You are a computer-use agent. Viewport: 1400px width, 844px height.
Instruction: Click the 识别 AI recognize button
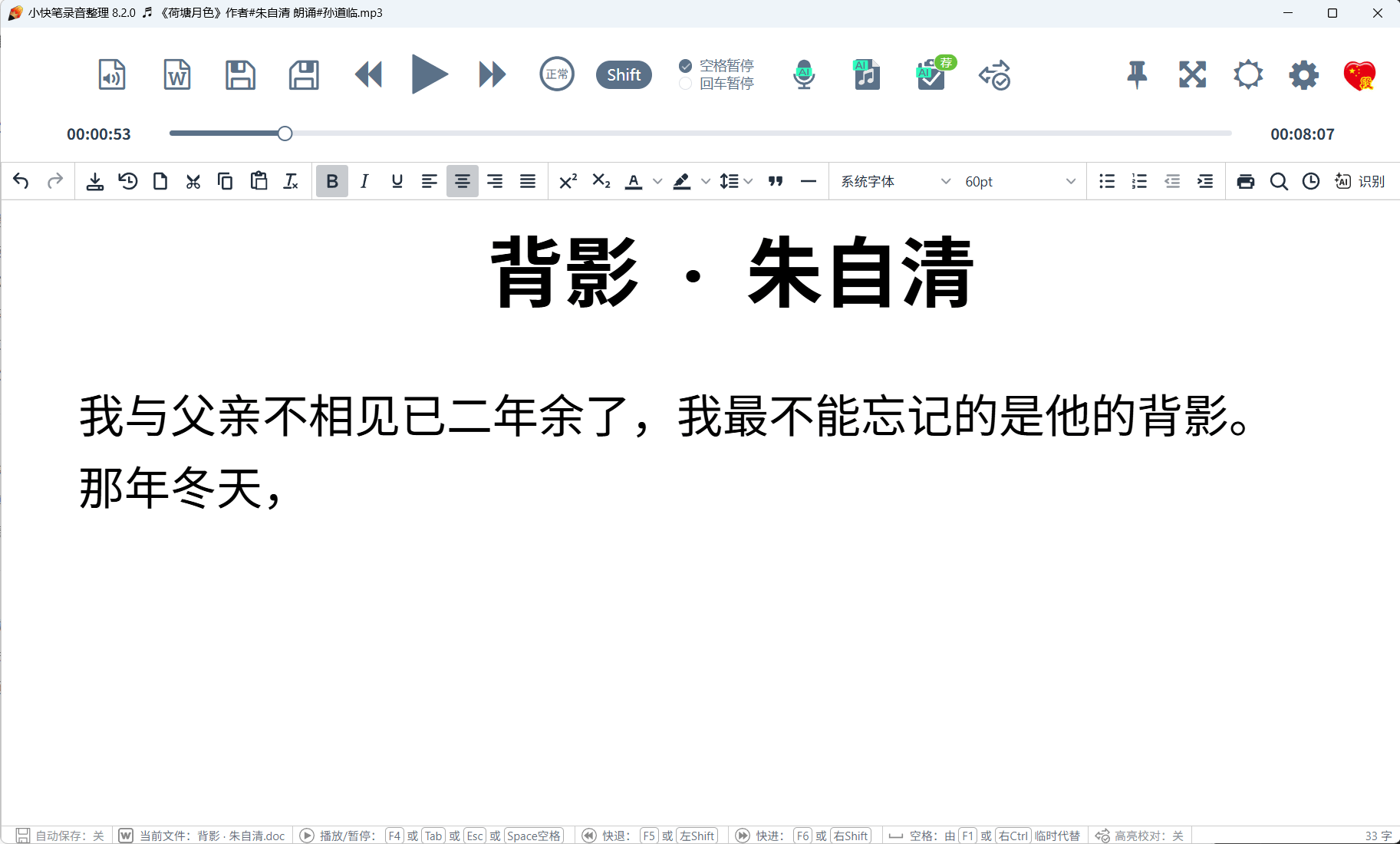click(x=1360, y=182)
